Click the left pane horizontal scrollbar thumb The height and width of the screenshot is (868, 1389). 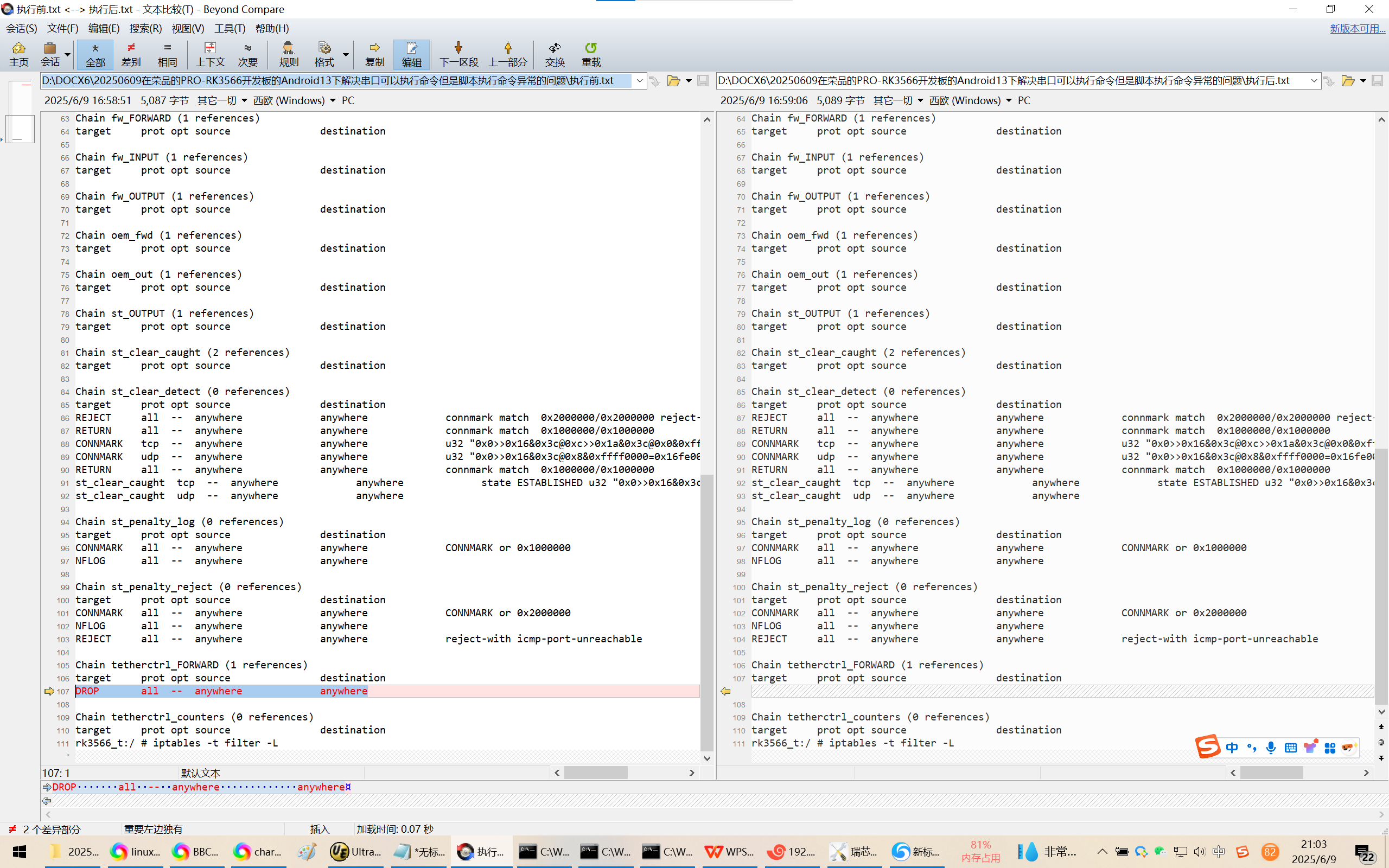(x=595, y=773)
